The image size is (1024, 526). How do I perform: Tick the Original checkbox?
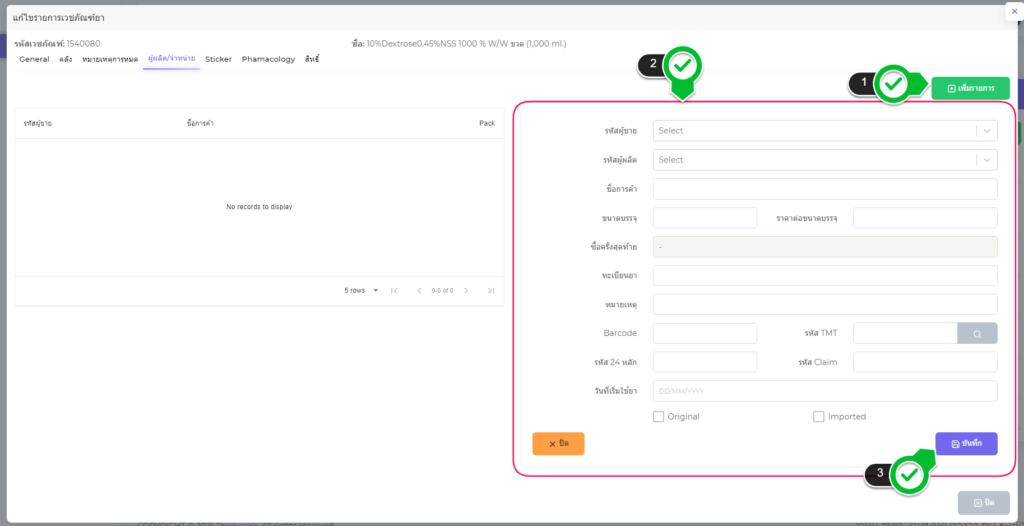[658, 416]
